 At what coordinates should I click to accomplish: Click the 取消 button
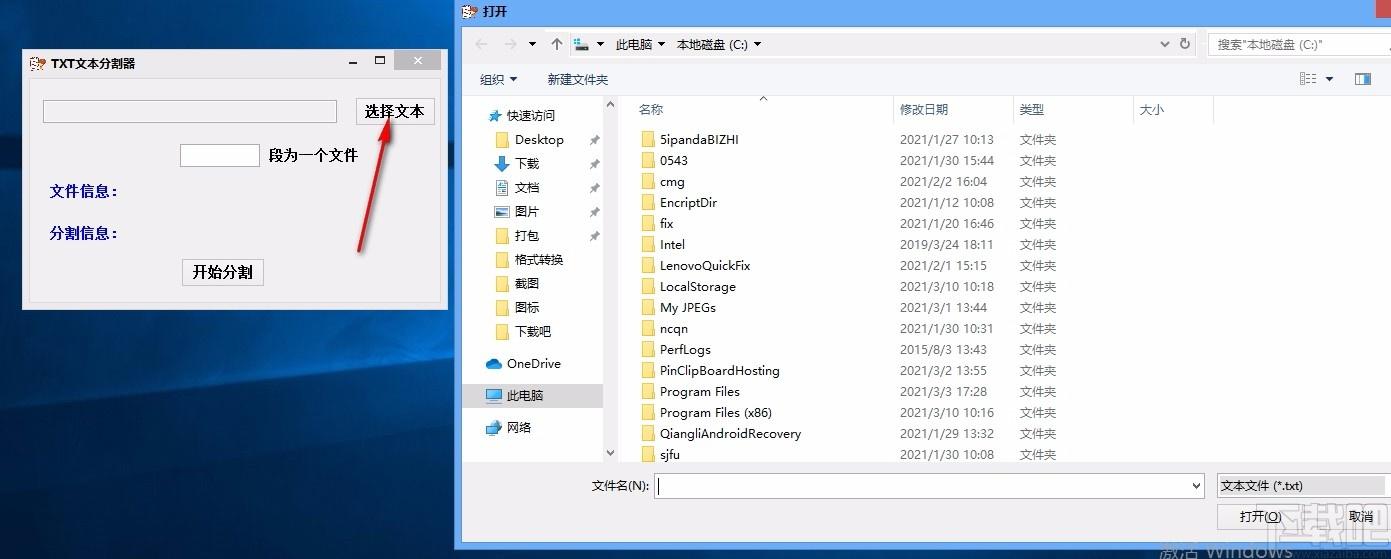(x=1361, y=516)
